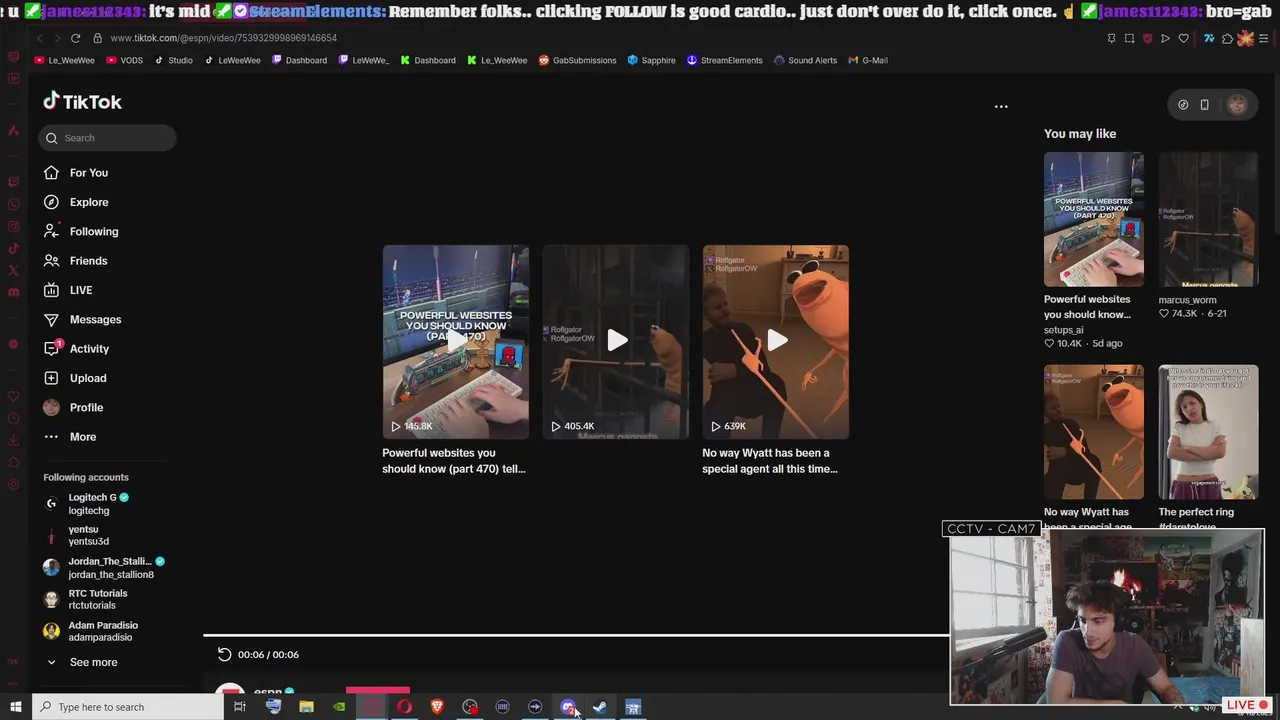Open Jordan_The_Stalli... following account
This screenshot has width=1280, height=720.
[104, 568]
